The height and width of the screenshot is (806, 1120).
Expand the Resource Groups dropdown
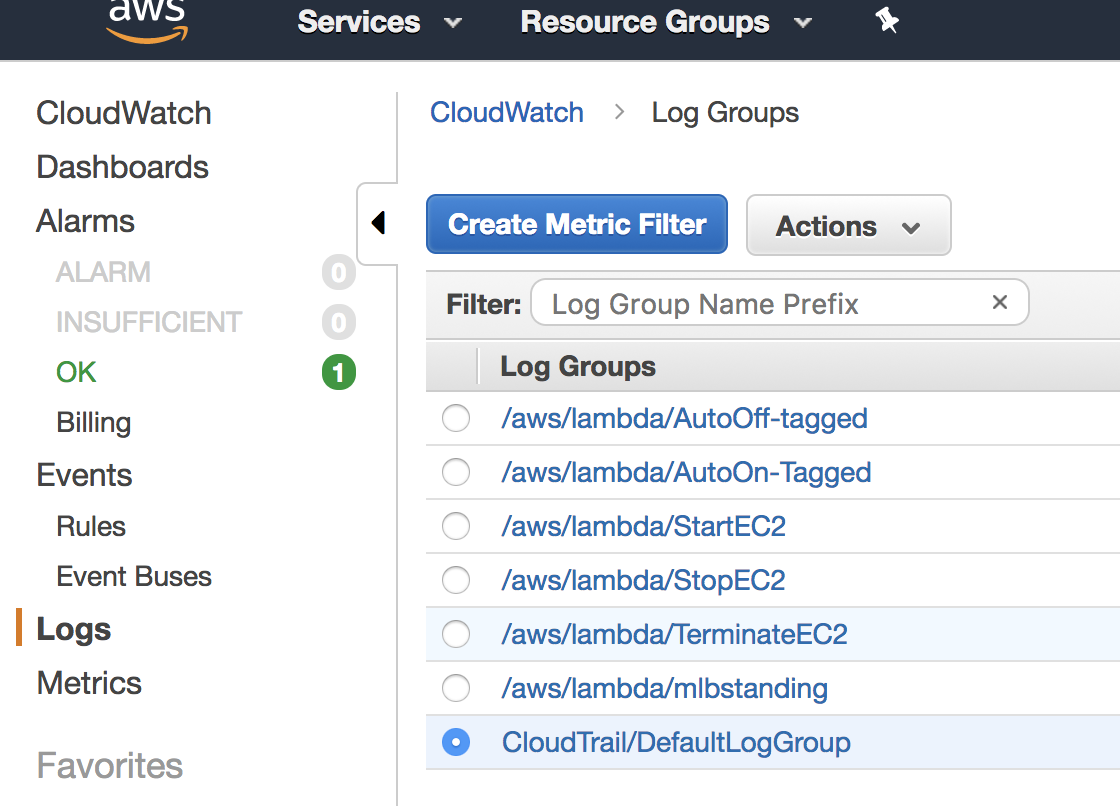[665, 22]
